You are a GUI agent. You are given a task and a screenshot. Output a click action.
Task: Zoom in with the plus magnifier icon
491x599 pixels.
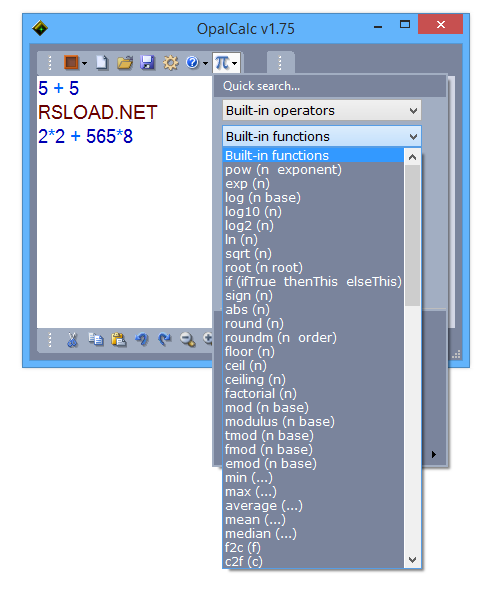207,339
